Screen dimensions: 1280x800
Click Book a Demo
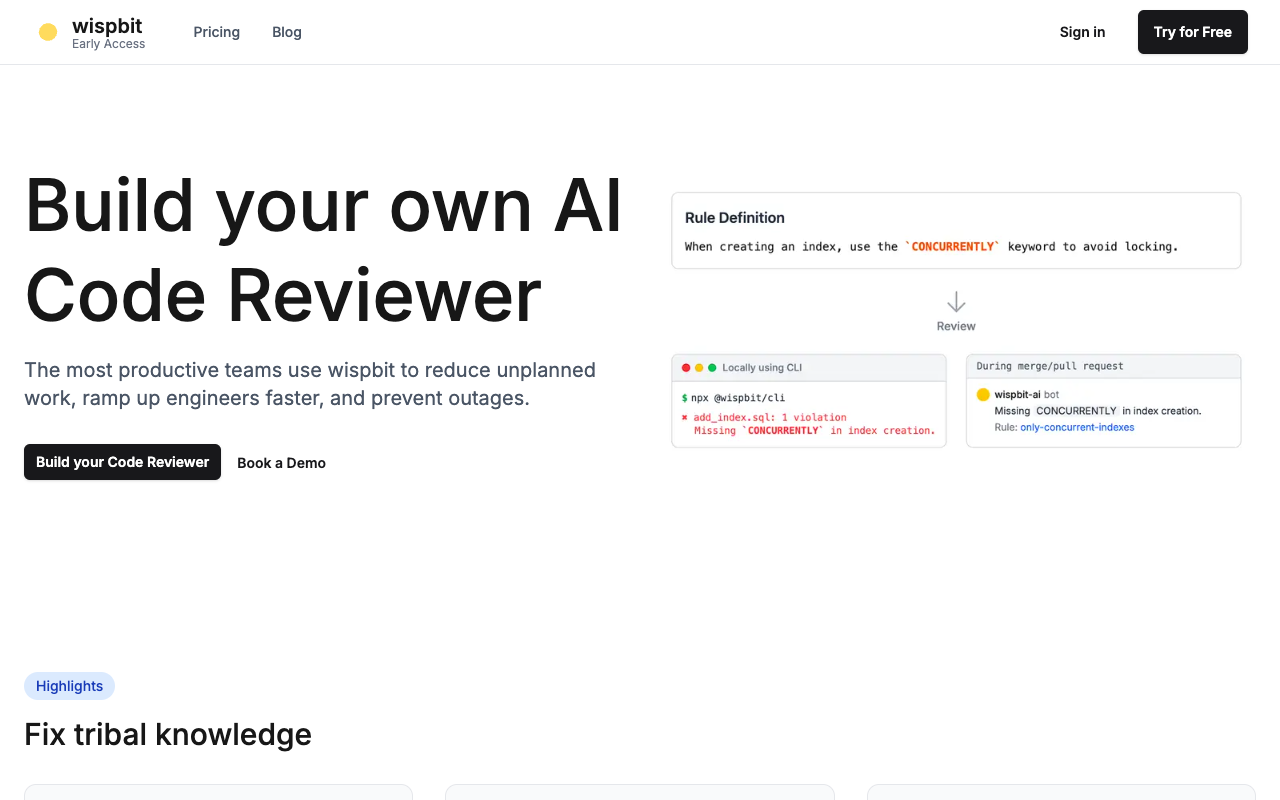pyautogui.click(x=281, y=463)
